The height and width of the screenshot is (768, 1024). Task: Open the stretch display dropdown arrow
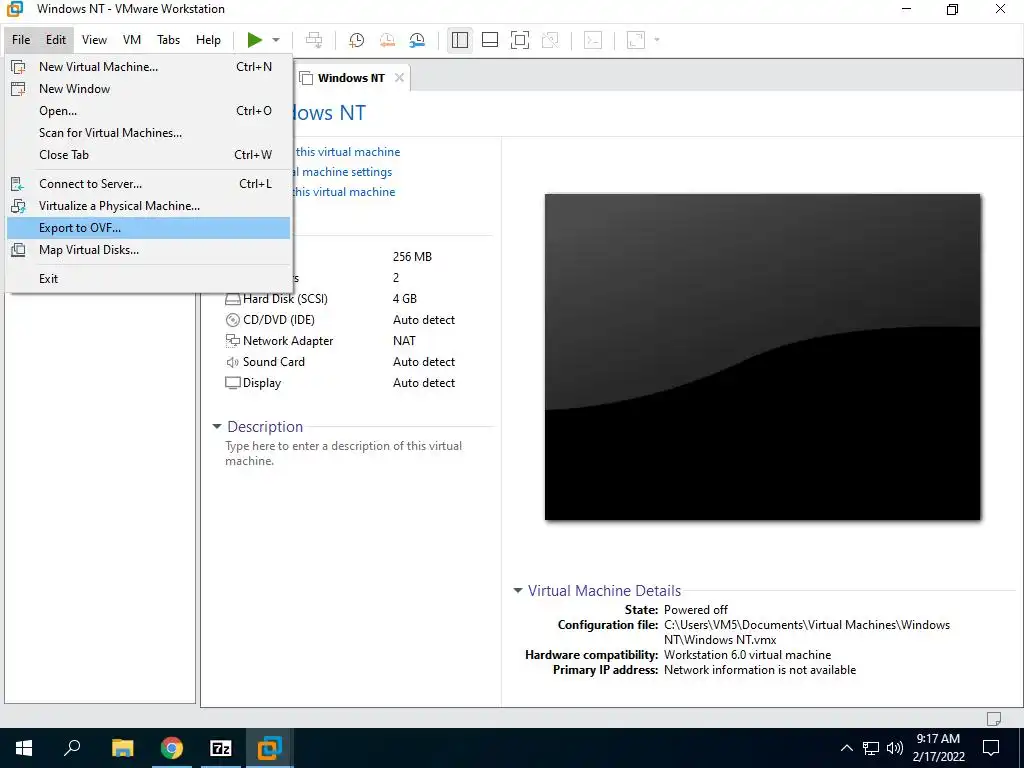(x=657, y=40)
